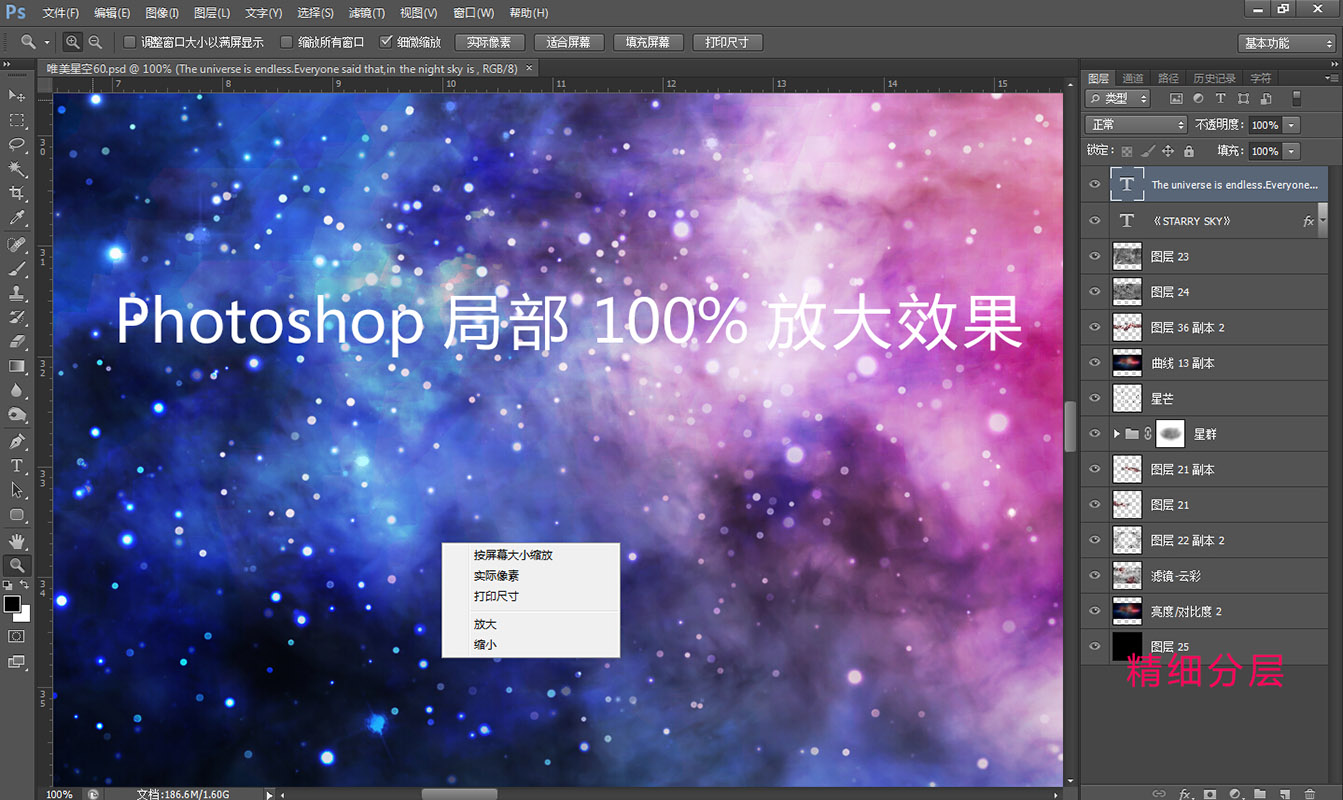The height and width of the screenshot is (800, 1343).
Task: Close the 唯美星空60.psd document tab
Action: pyautogui.click(x=529, y=68)
